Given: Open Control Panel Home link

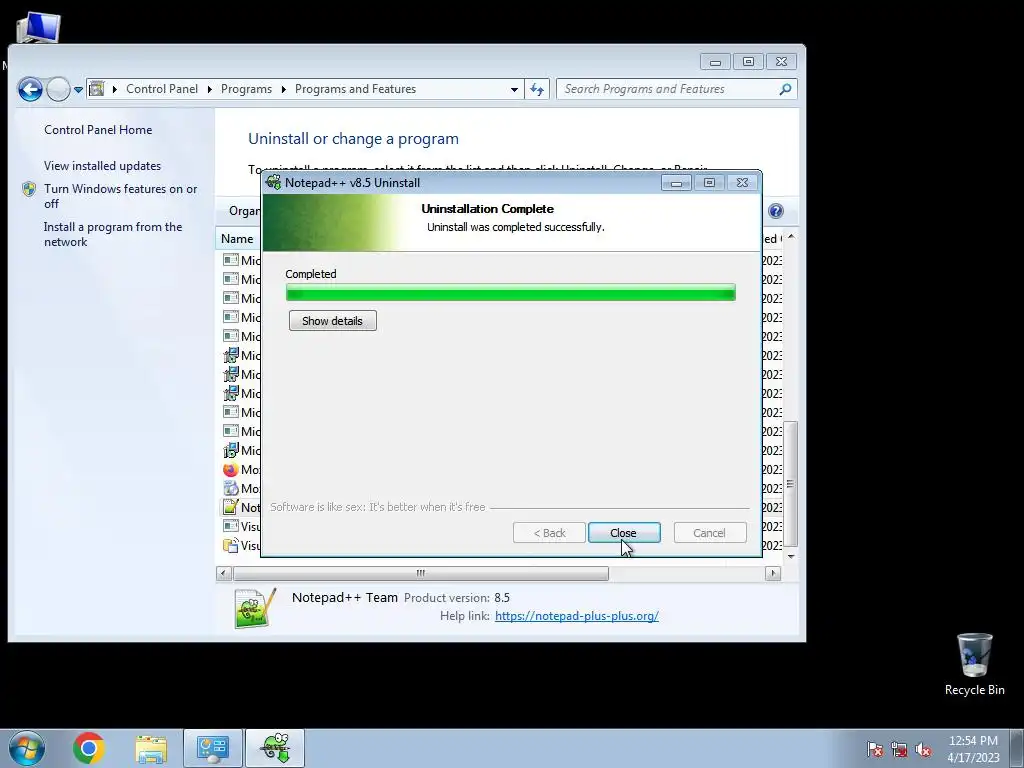Looking at the screenshot, I should point(98,130).
